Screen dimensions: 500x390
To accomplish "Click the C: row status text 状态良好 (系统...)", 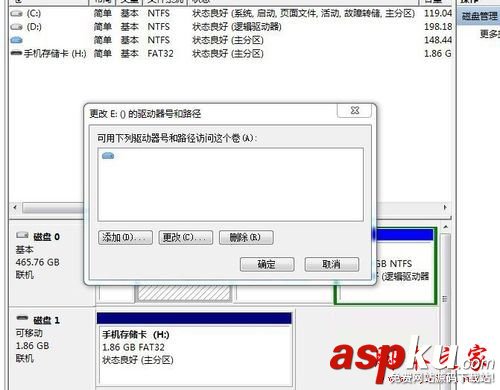I will (304, 14).
